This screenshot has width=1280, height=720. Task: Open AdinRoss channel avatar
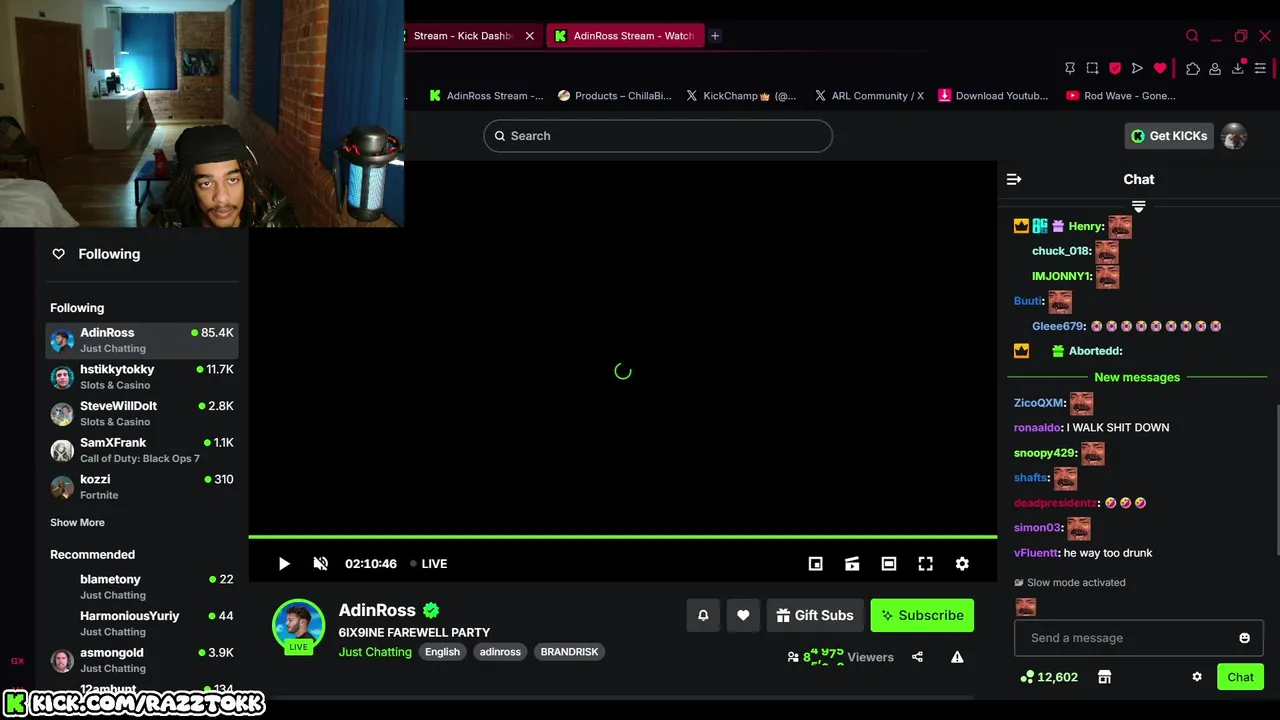298,624
